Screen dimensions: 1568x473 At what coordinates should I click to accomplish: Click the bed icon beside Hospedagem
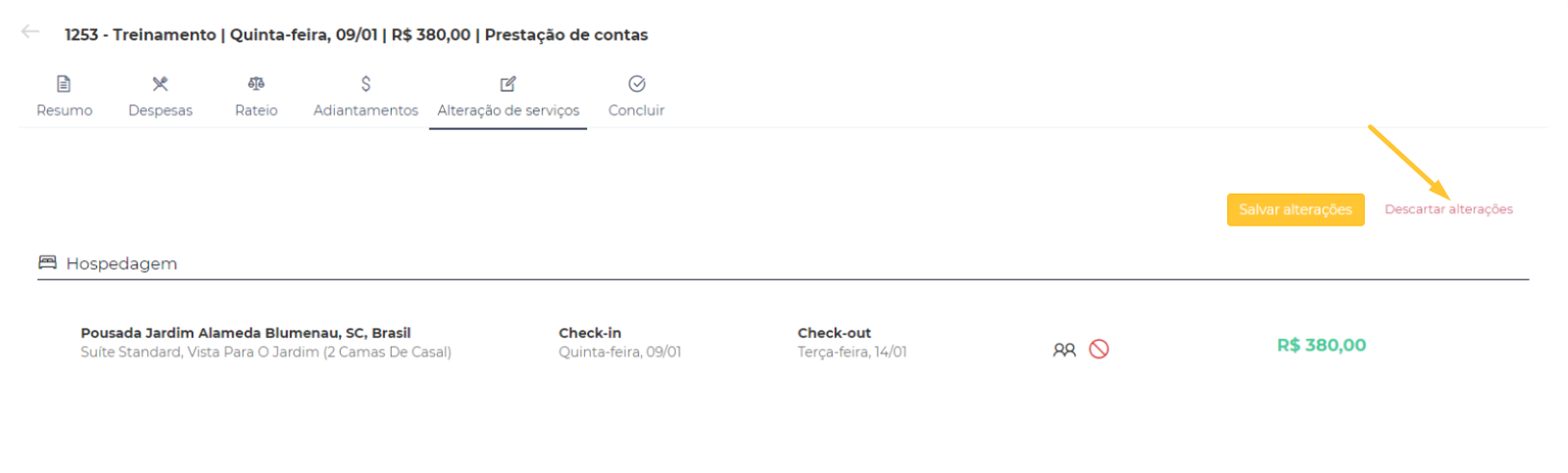tap(47, 262)
